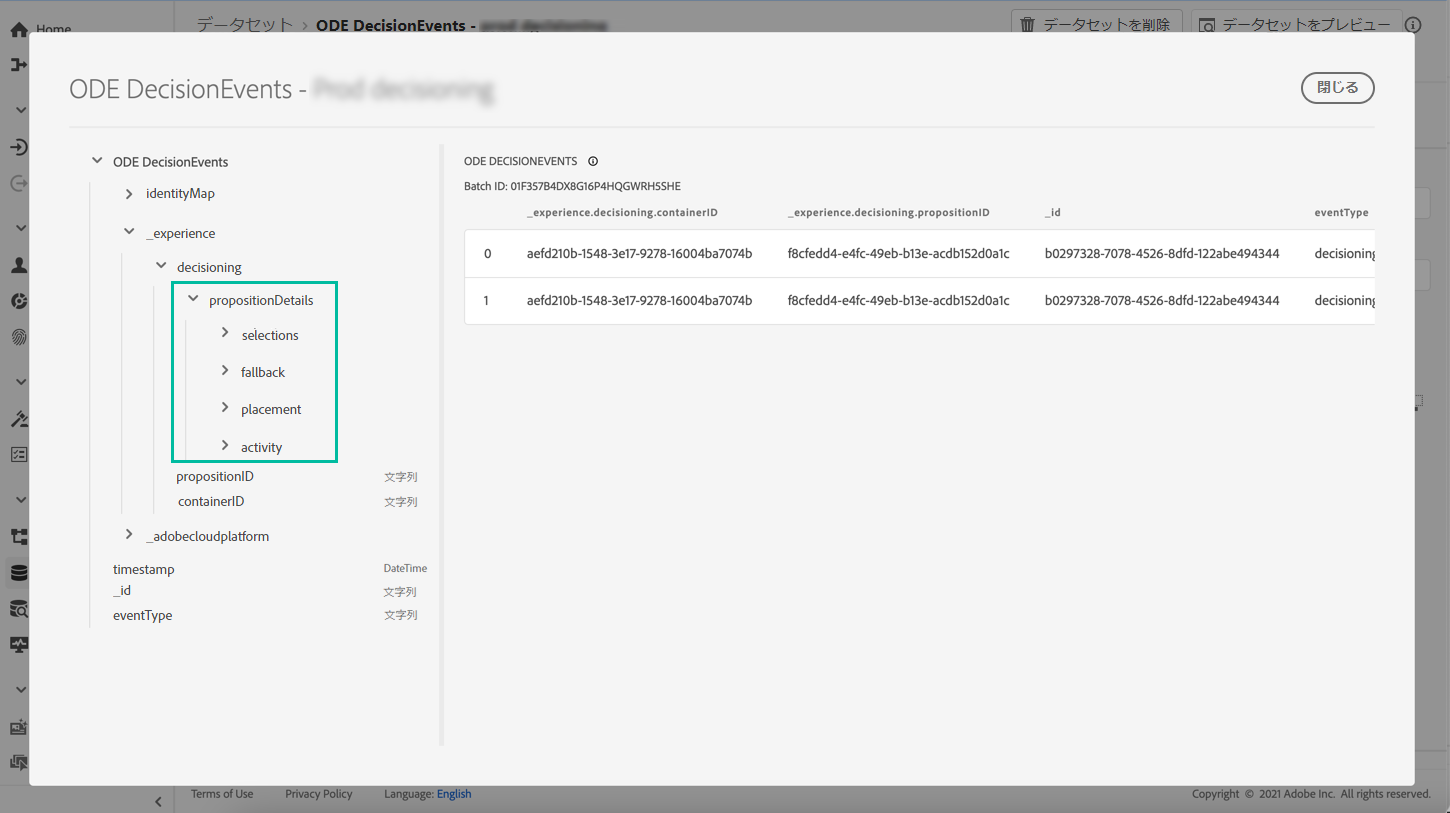Expand the placement node
This screenshot has height=813, width=1450.
(x=225, y=408)
